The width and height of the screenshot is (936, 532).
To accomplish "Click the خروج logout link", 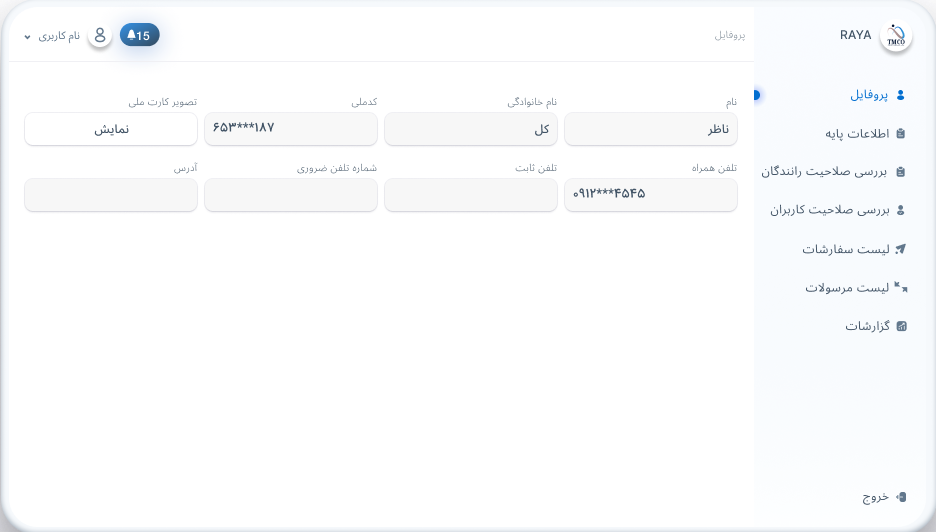I will click(875, 497).
